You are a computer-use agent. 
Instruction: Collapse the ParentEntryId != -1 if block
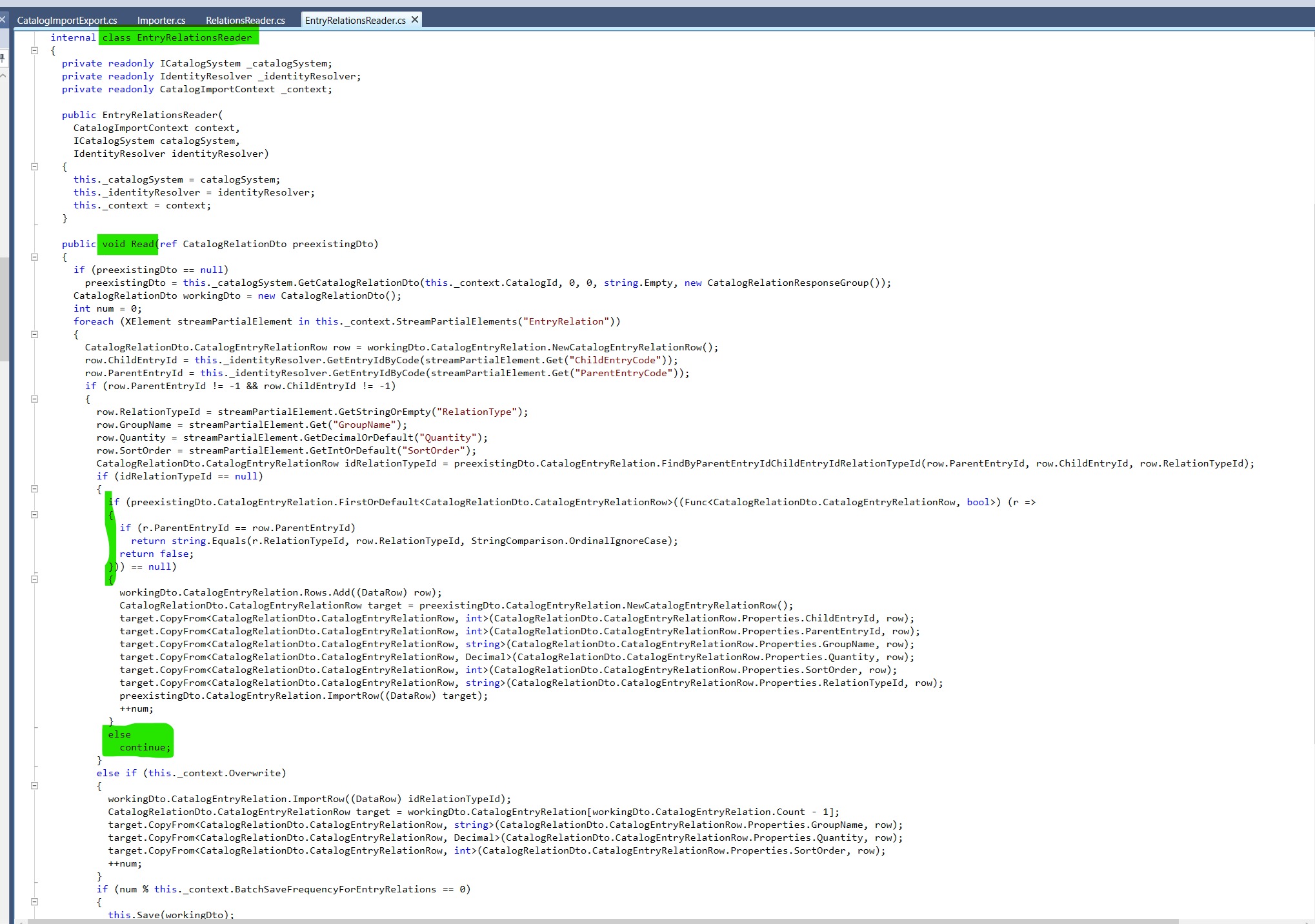point(35,399)
